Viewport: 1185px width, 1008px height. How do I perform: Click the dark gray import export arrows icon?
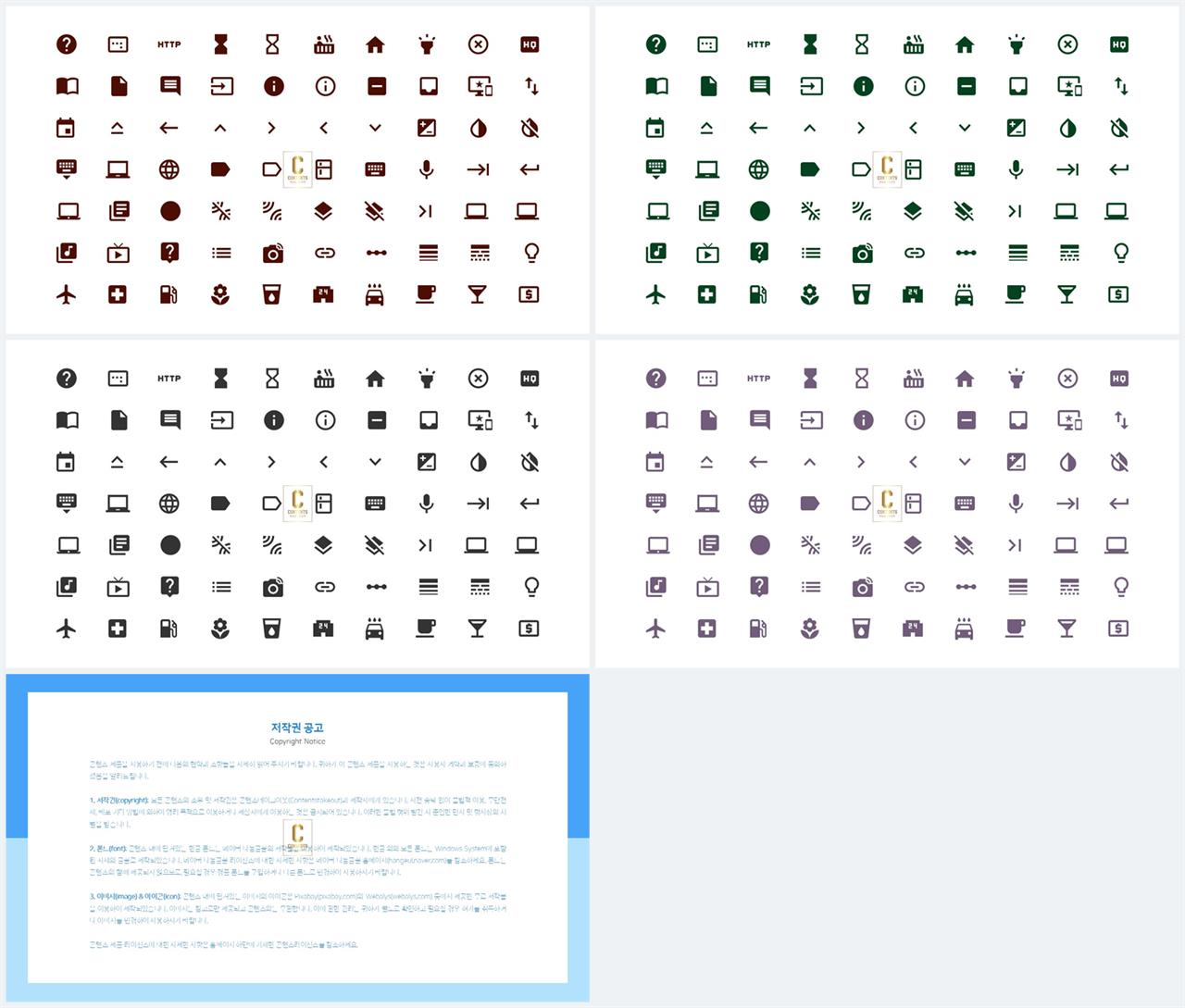531,420
